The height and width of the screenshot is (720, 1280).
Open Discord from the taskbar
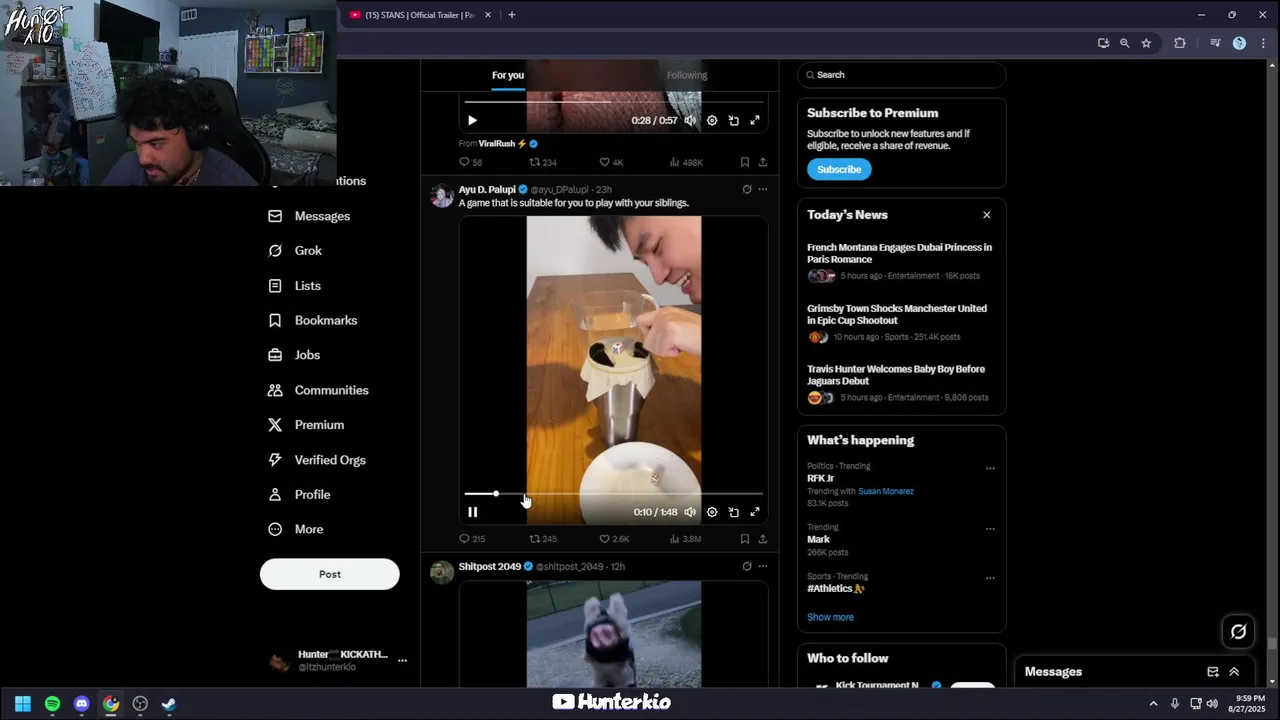81,704
